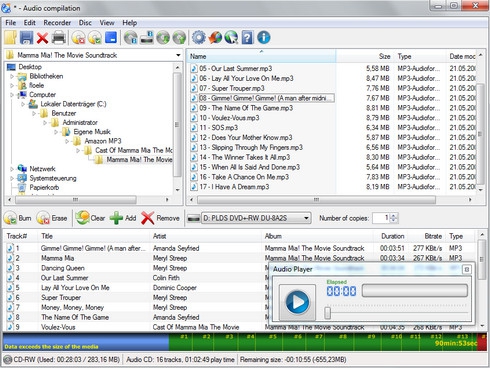Image resolution: width=490 pixels, height=368 pixels.
Task: Click the blue square toolbar icon
Action: pos(111,37)
